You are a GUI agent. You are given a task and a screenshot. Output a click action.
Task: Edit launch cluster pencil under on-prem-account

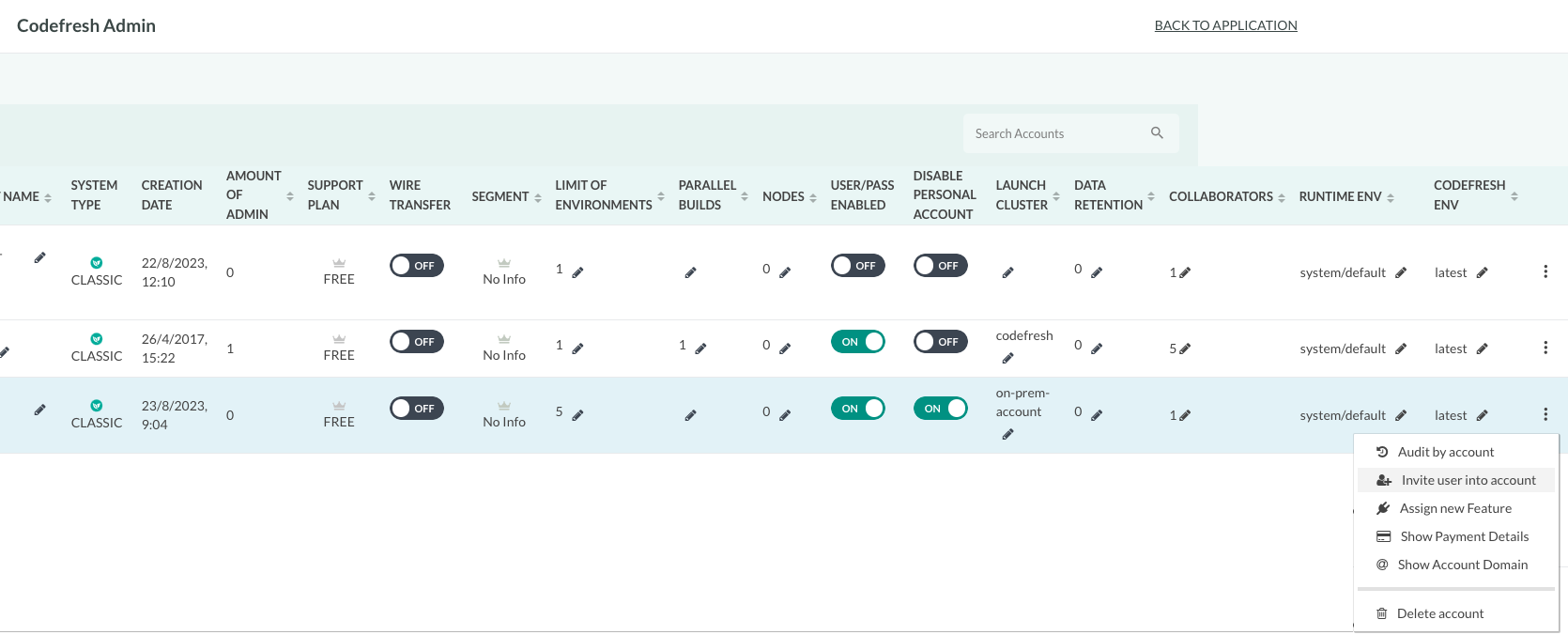coord(1007,434)
